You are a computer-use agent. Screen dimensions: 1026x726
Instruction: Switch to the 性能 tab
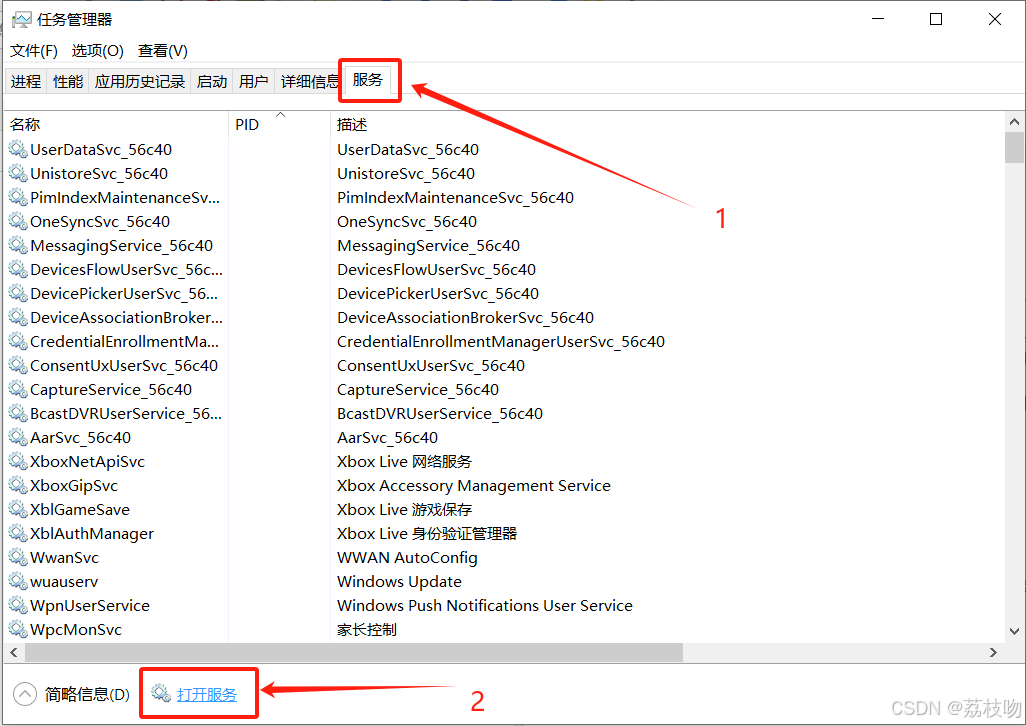[68, 81]
